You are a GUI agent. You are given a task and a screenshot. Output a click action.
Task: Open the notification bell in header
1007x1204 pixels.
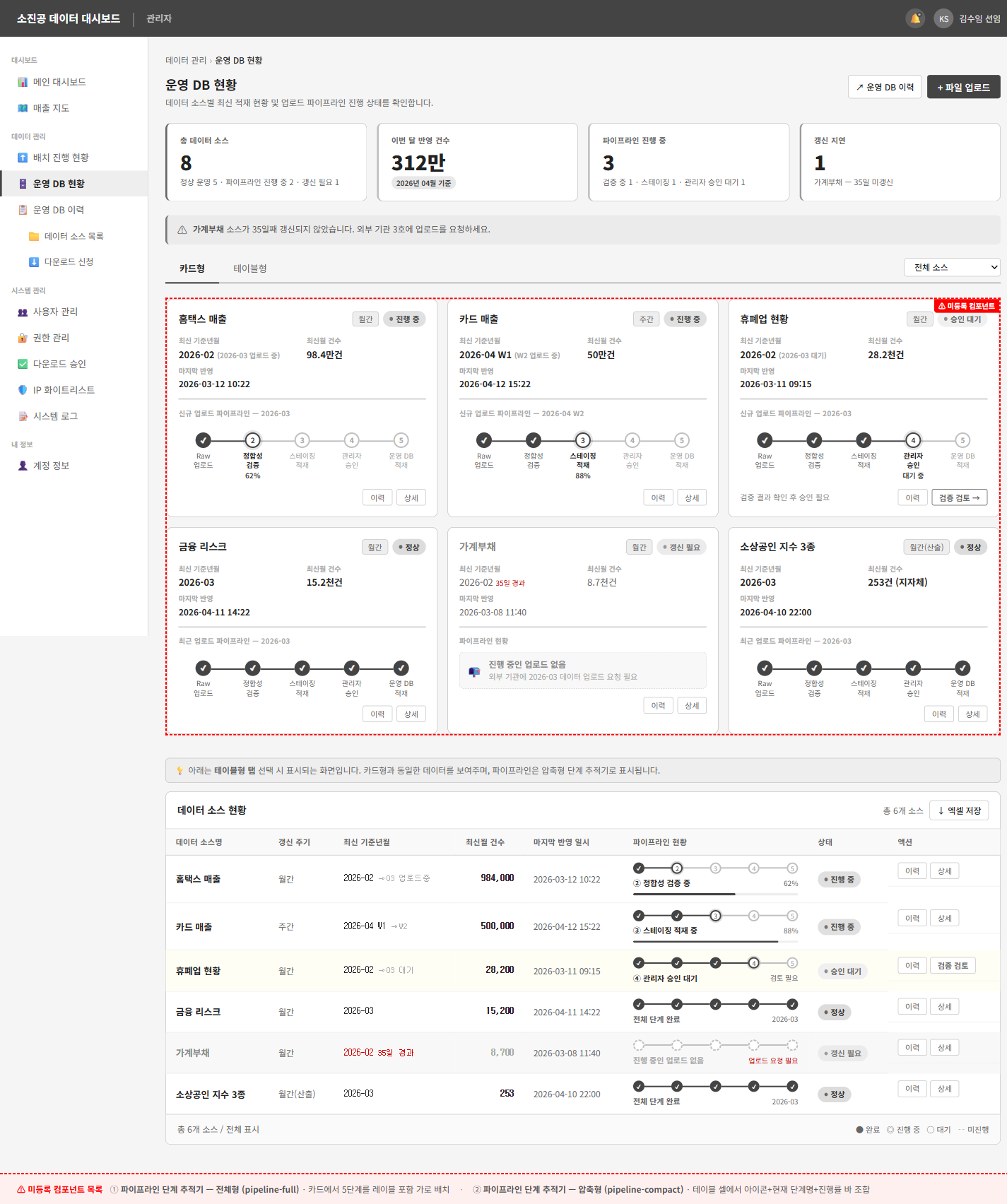[x=915, y=18]
